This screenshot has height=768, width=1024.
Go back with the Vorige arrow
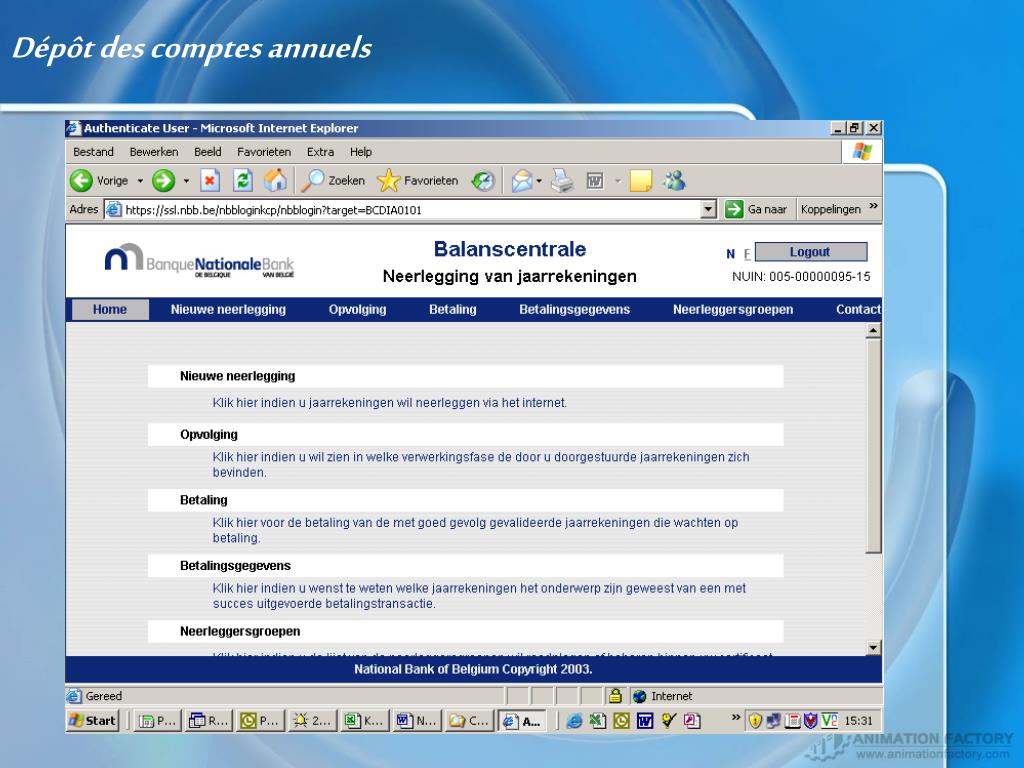pos(82,181)
